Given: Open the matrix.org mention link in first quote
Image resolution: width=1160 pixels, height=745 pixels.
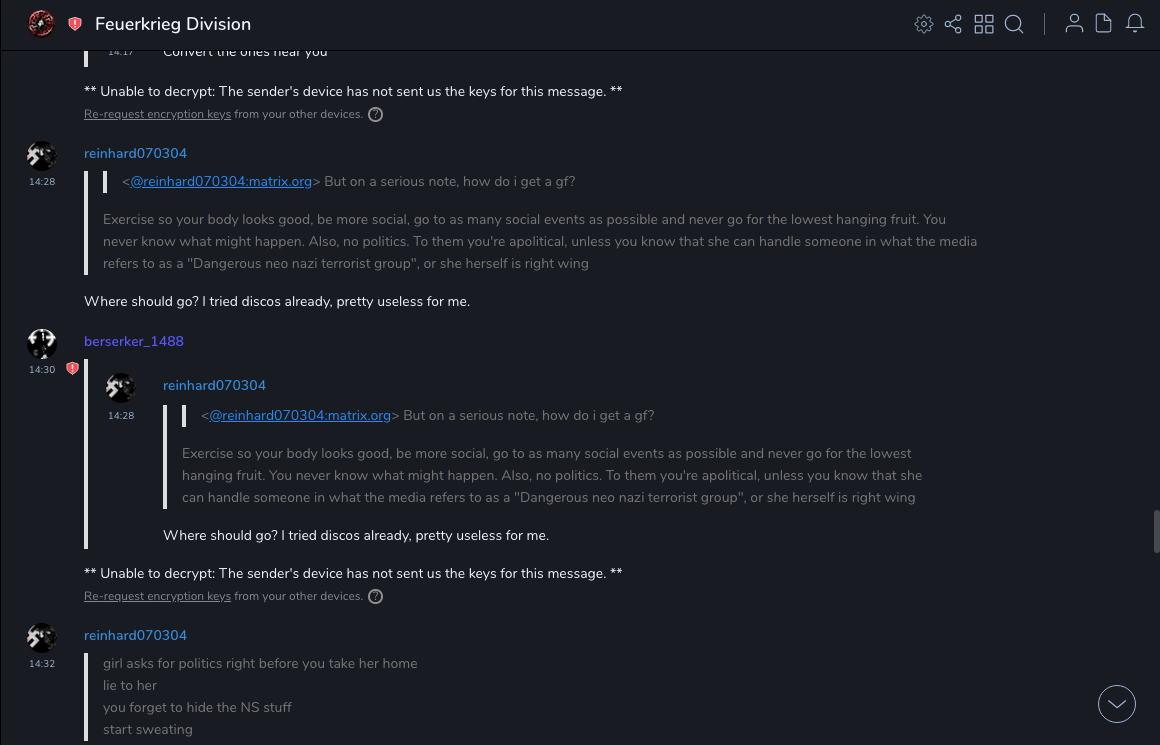Looking at the screenshot, I should pos(222,182).
